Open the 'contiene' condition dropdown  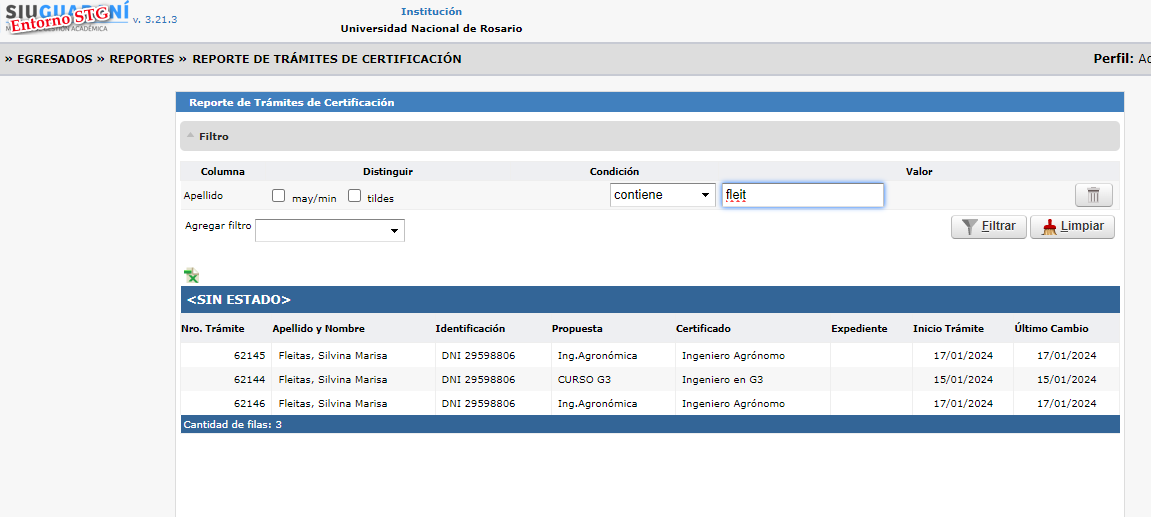tap(663, 195)
